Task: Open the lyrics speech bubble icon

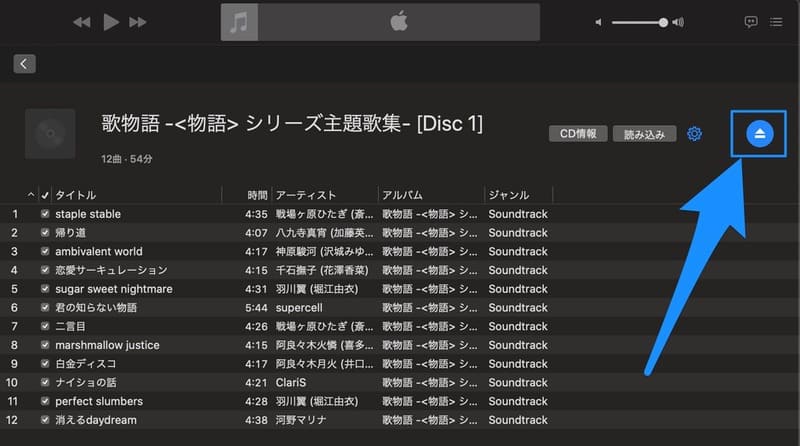Action: coord(751,22)
